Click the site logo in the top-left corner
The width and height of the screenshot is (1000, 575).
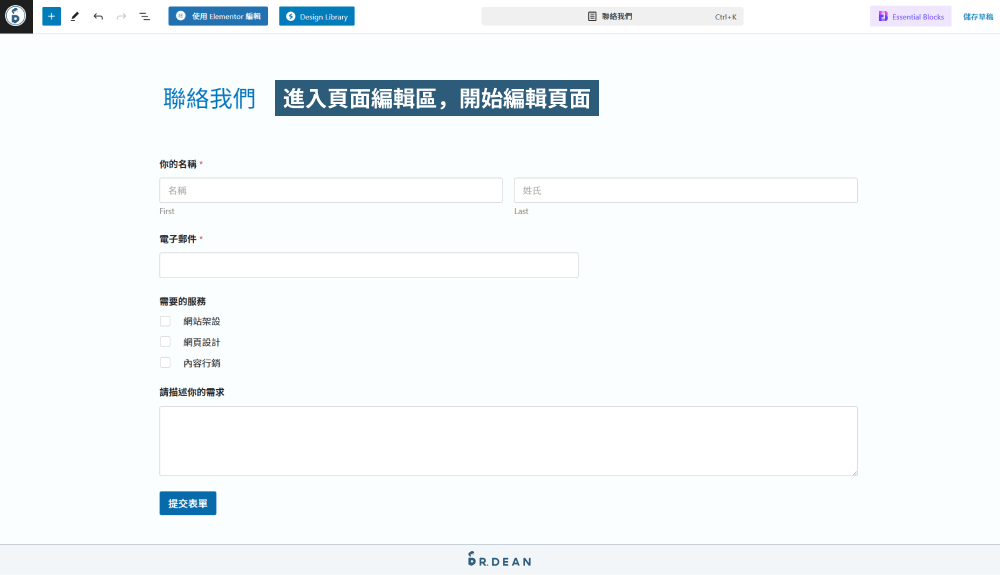point(16,16)
